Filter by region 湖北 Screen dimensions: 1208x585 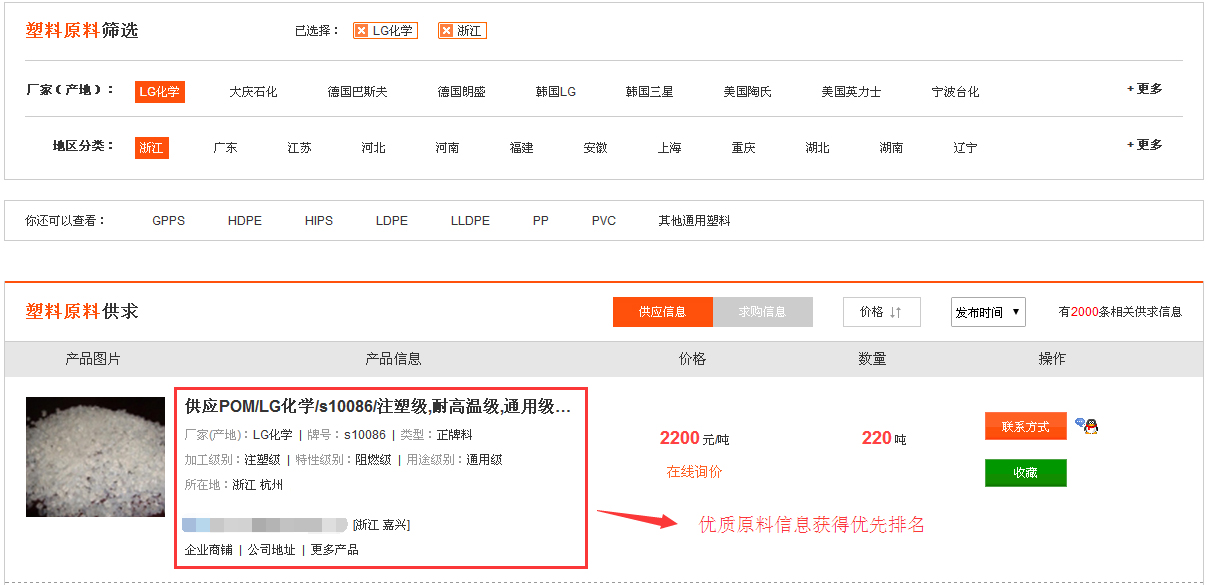817,148
